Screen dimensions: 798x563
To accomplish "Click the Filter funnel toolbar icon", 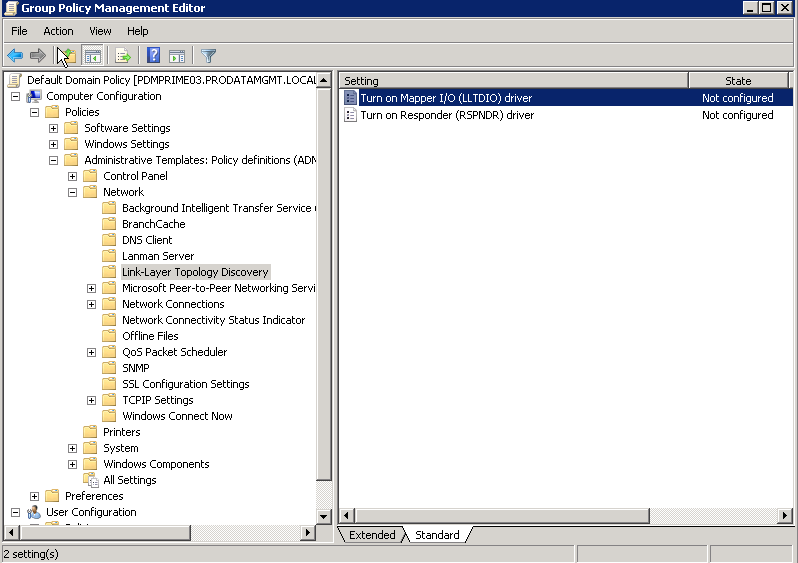I will (x=209, y=56).
